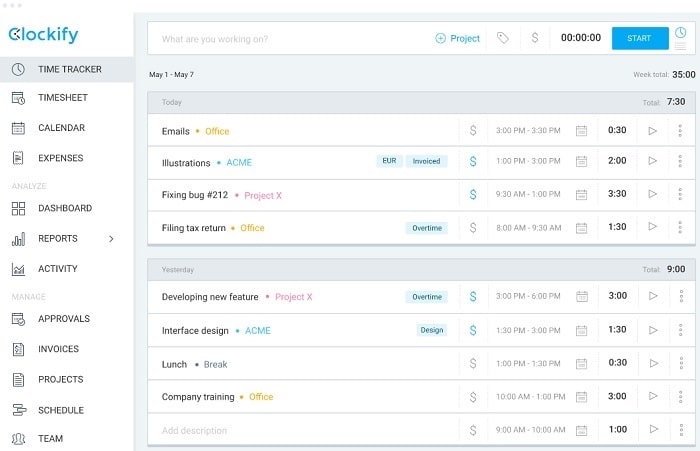Open the Project picker in tracker bar
The image size is (700, 451).
[x=458, y=38]
